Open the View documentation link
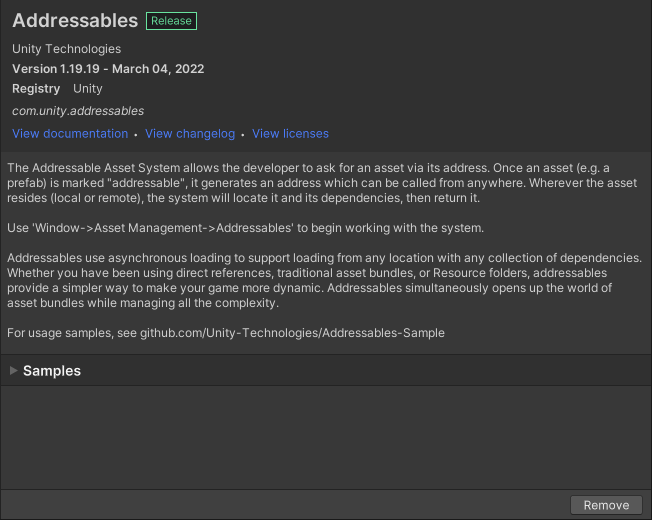Viewport: 652px width, 520px height. [x=70, y=134]
